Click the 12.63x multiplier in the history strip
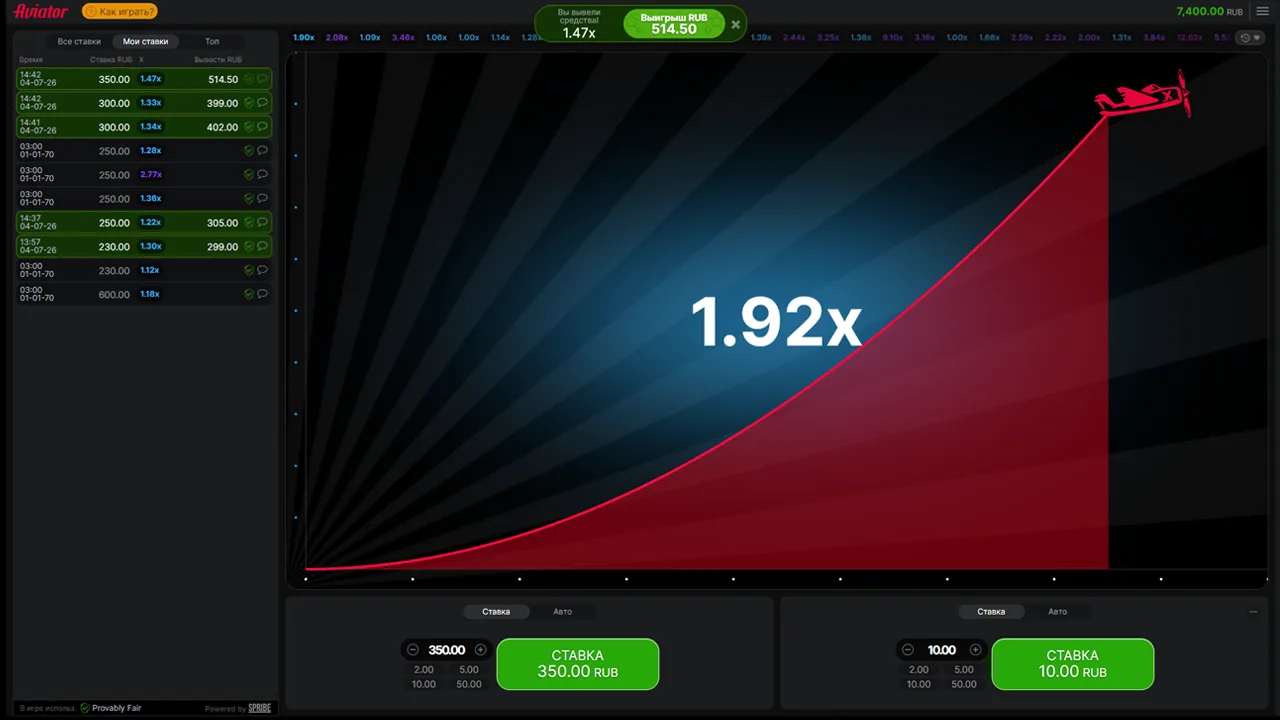1280x720 pixels. 1190,37
